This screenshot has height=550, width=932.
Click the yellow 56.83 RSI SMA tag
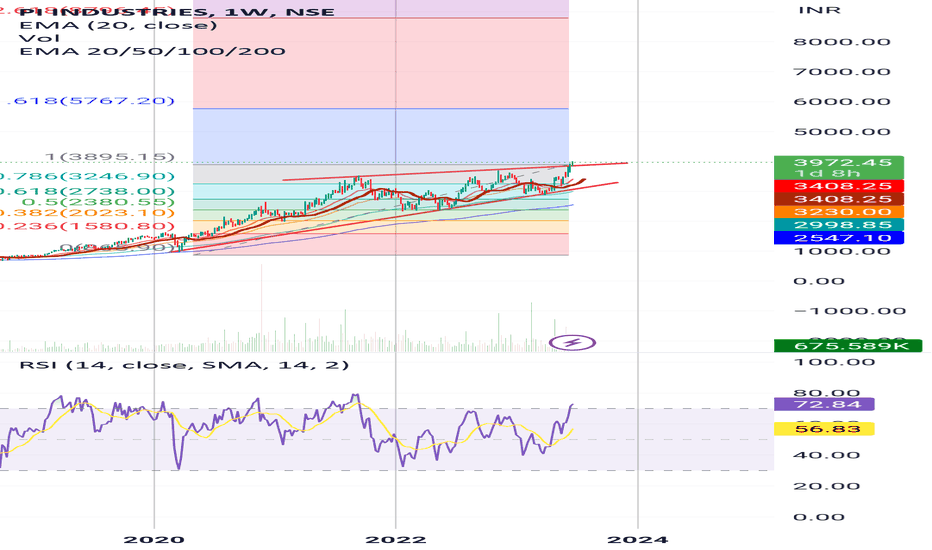tap(824, 429)
